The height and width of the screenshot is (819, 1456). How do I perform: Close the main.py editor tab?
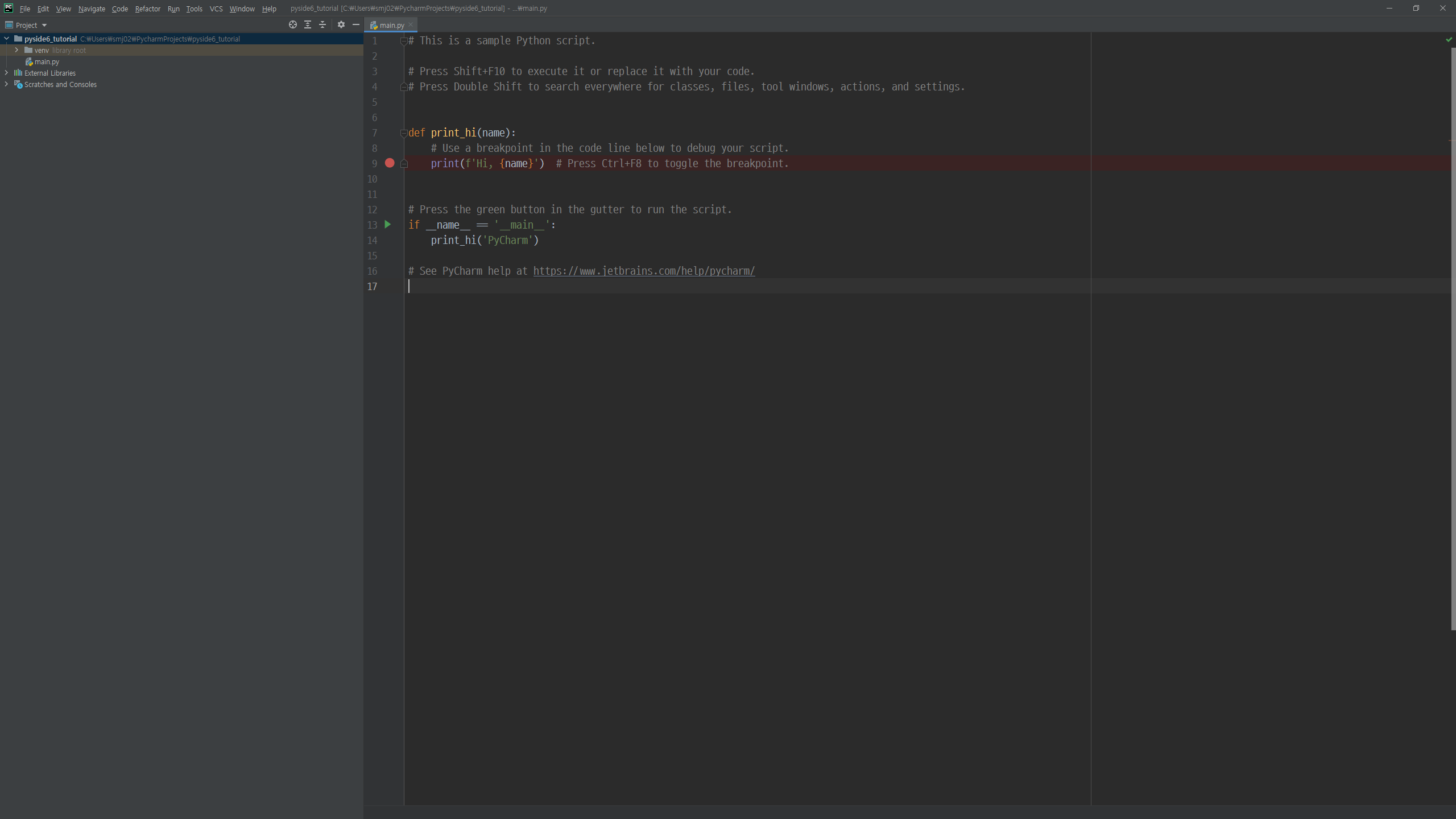pyautogui.click(x=411, y=25)
